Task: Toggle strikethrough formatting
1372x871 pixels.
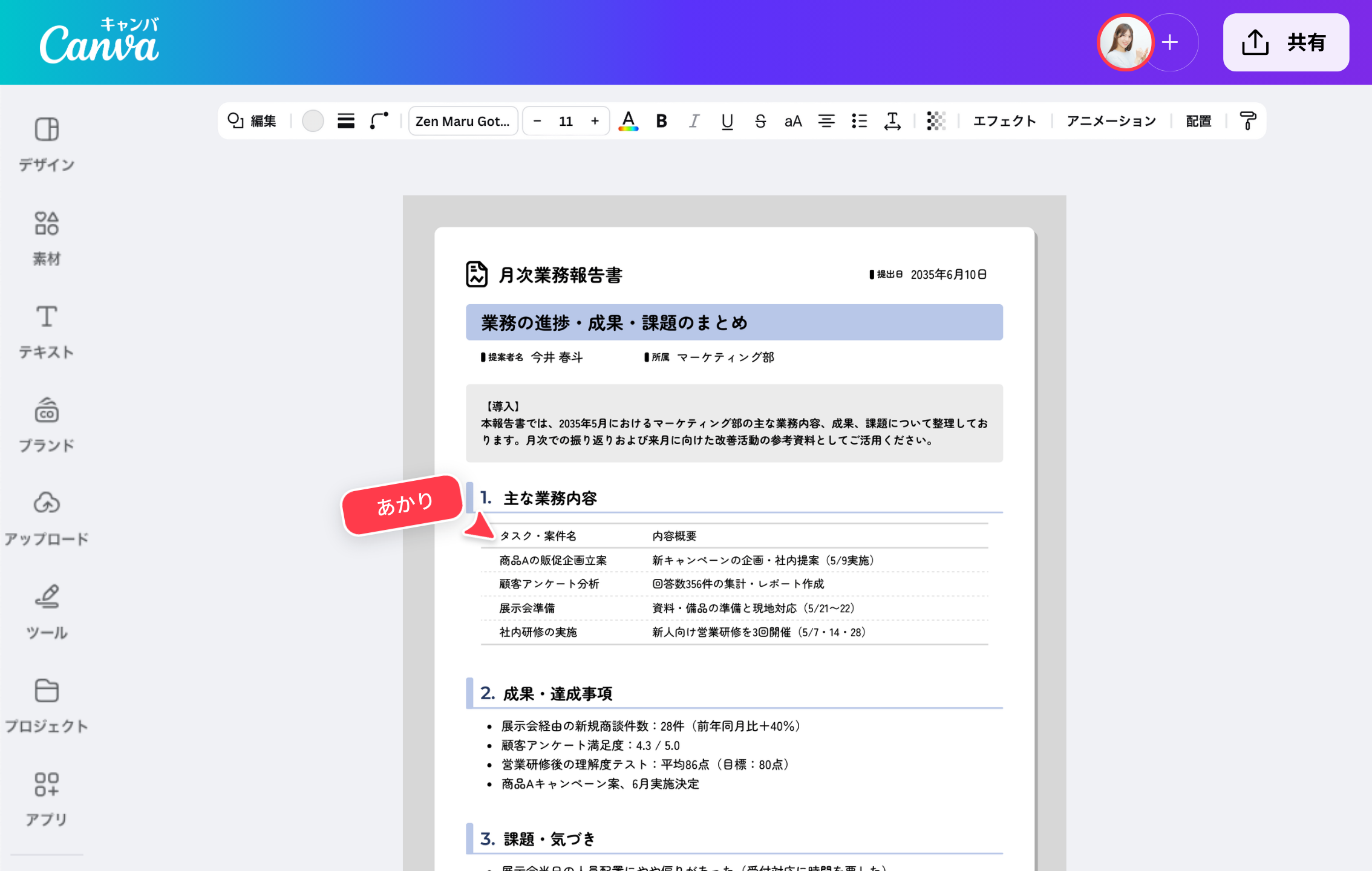Action: click(760, 121)
